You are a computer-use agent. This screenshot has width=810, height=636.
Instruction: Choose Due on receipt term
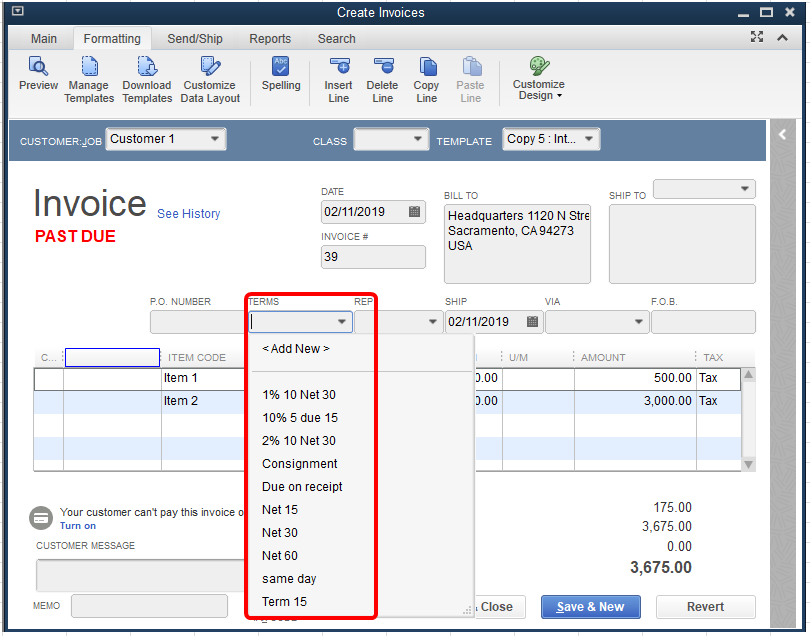point(302,487)
